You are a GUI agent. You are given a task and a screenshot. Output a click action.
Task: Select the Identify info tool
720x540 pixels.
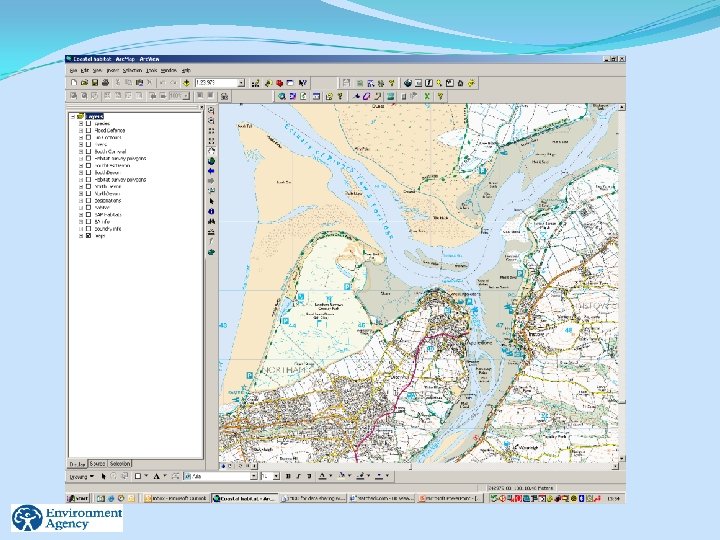click(211, 211)
